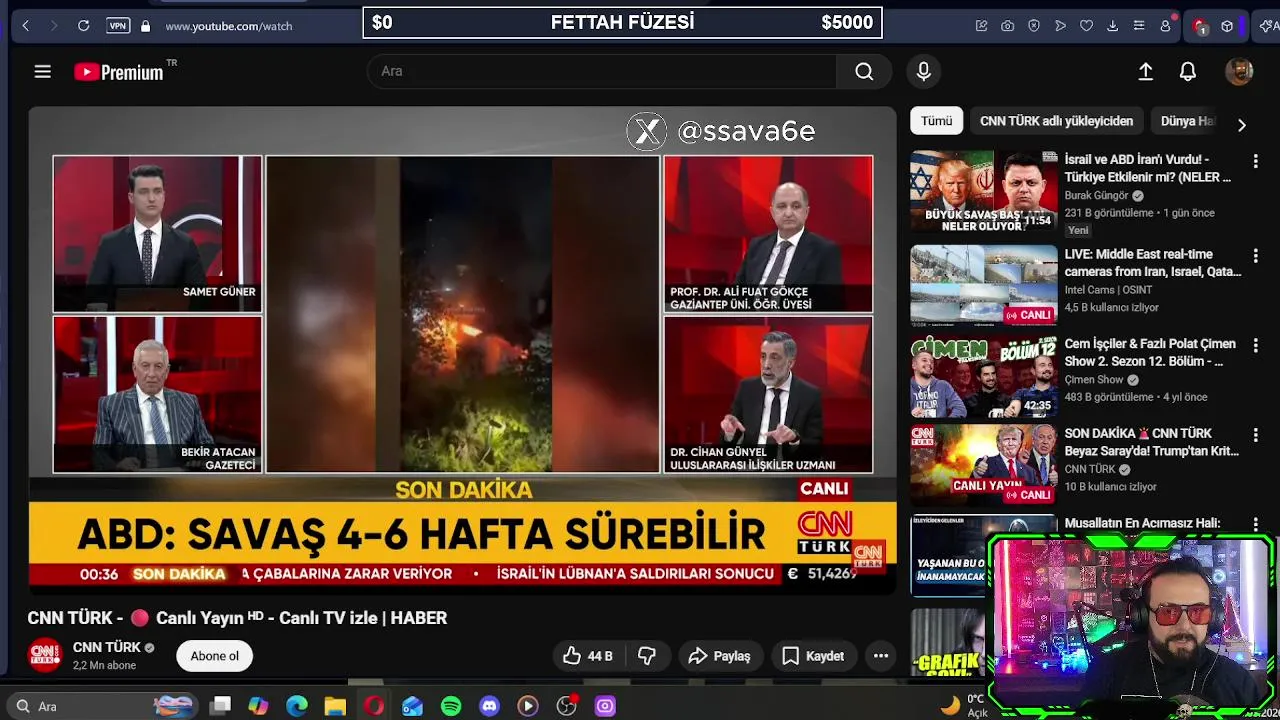The image size is (1280, 720).
Task: Click the browser snapshot camera icon
Action: pyautogui.click(x=1007, y=26)
